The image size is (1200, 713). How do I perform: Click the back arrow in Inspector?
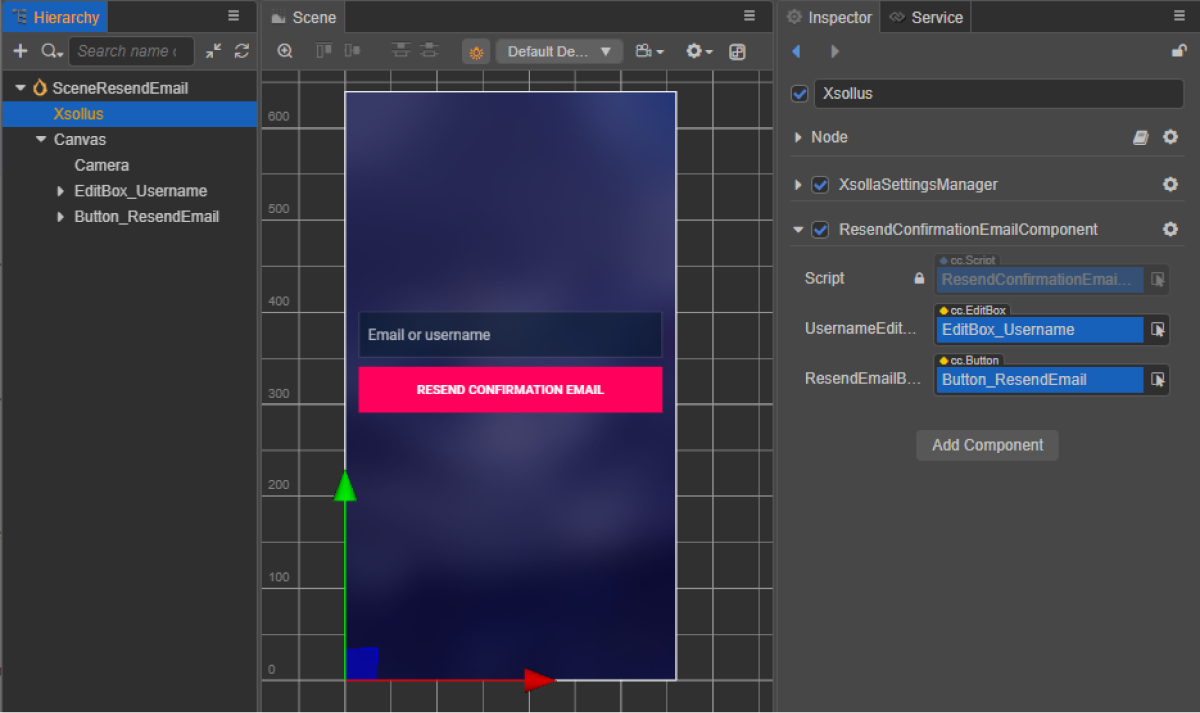click(x=797, y=51)
